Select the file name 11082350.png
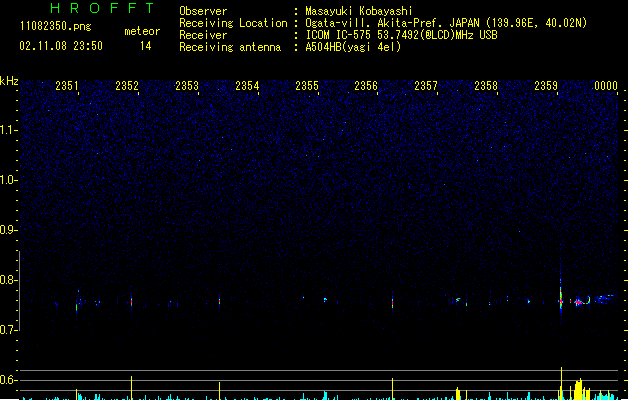The image size is (629, 400). [x=56, y=26]
